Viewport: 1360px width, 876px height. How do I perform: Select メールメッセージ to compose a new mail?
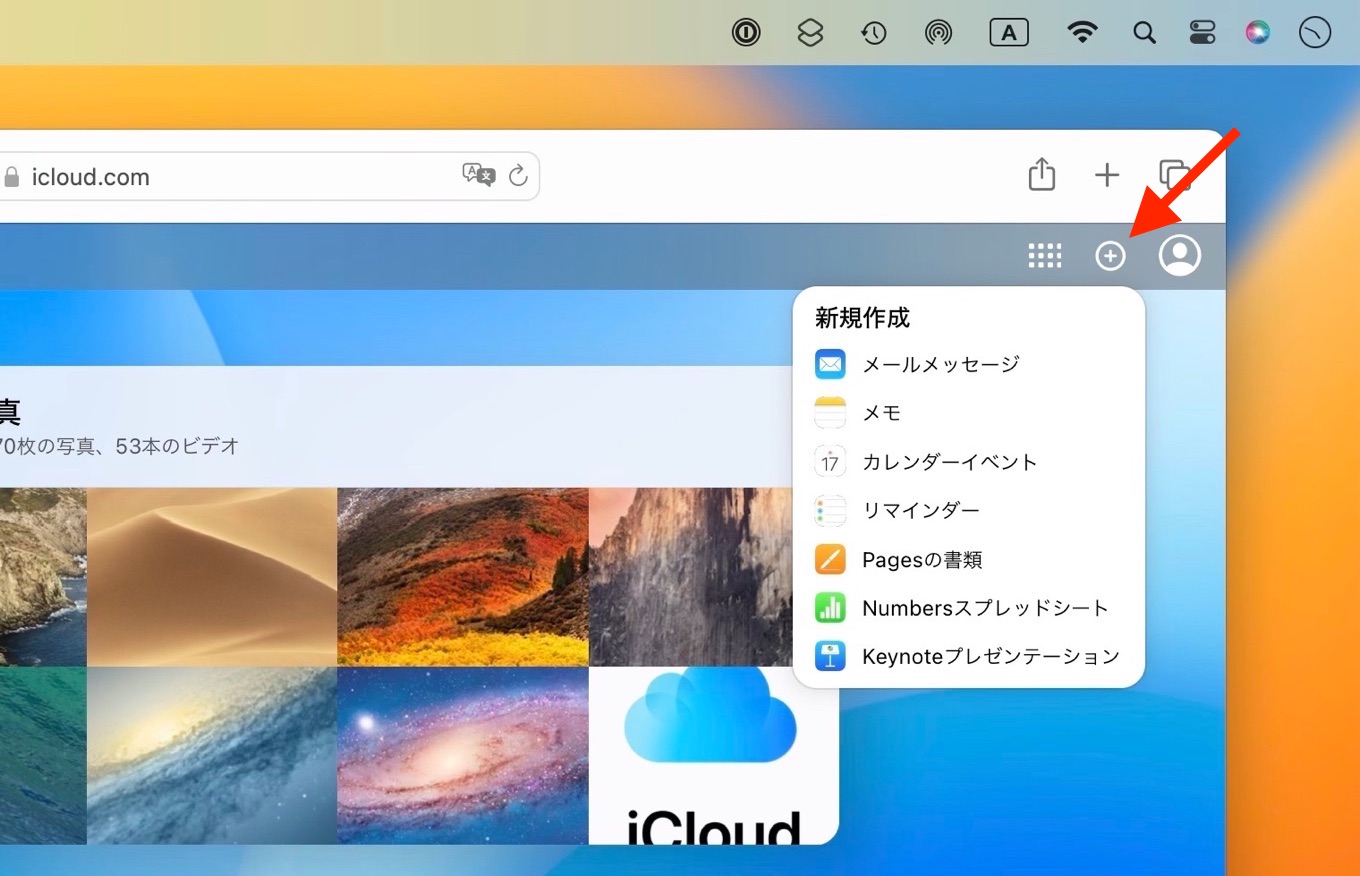click(940, 364)
